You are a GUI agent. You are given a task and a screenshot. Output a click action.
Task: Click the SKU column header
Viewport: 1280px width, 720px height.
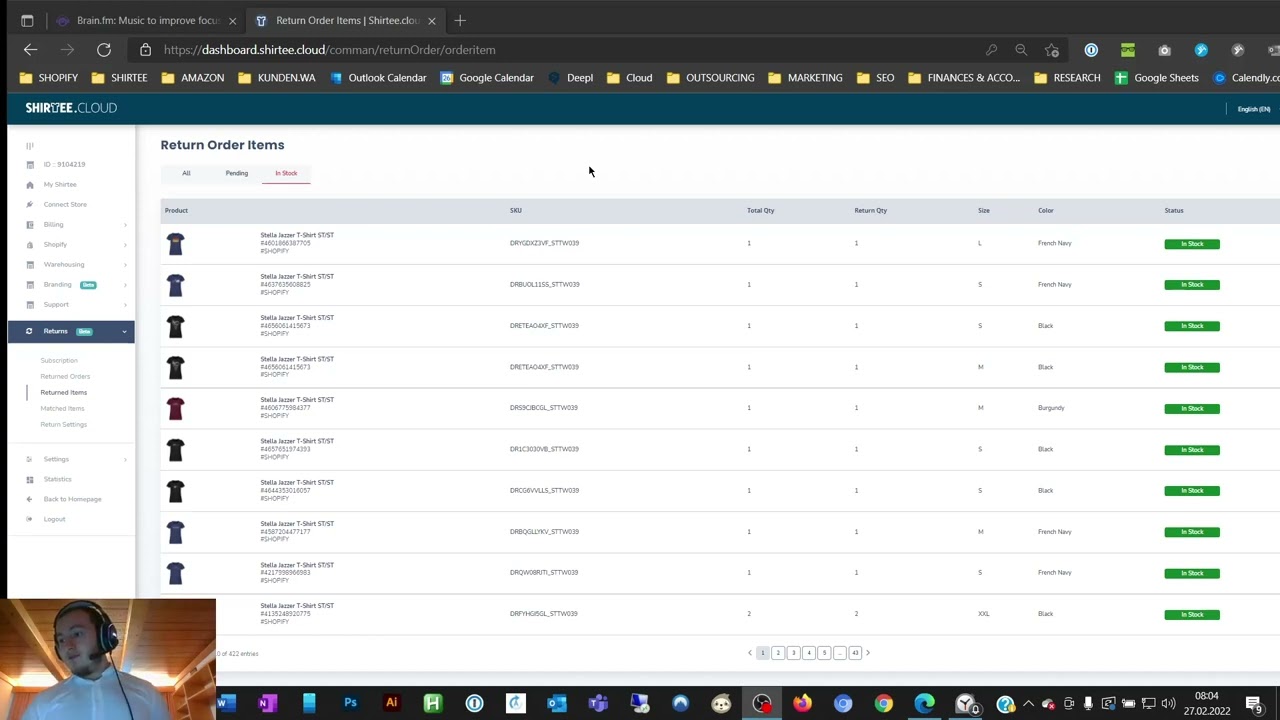tap(516, 211)
